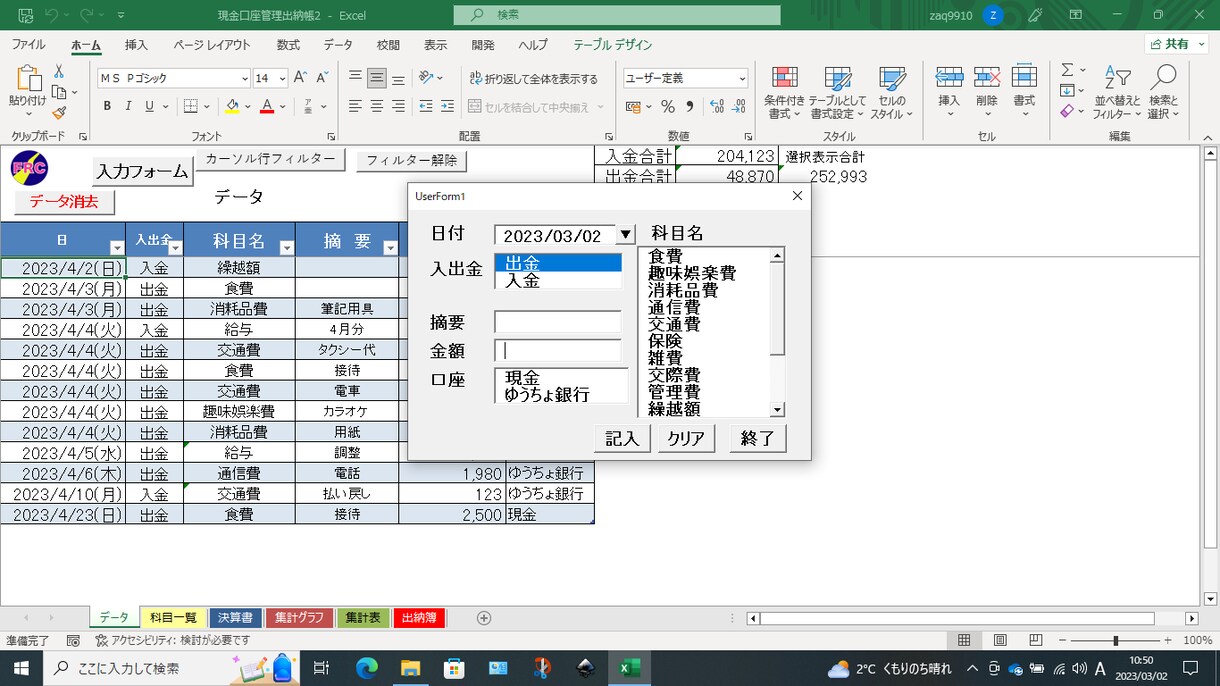Image resolution: width=1220 pixels, height=686 pixels.
Task: Open File Explorer from the taskbar
Action: click(410, 667)
